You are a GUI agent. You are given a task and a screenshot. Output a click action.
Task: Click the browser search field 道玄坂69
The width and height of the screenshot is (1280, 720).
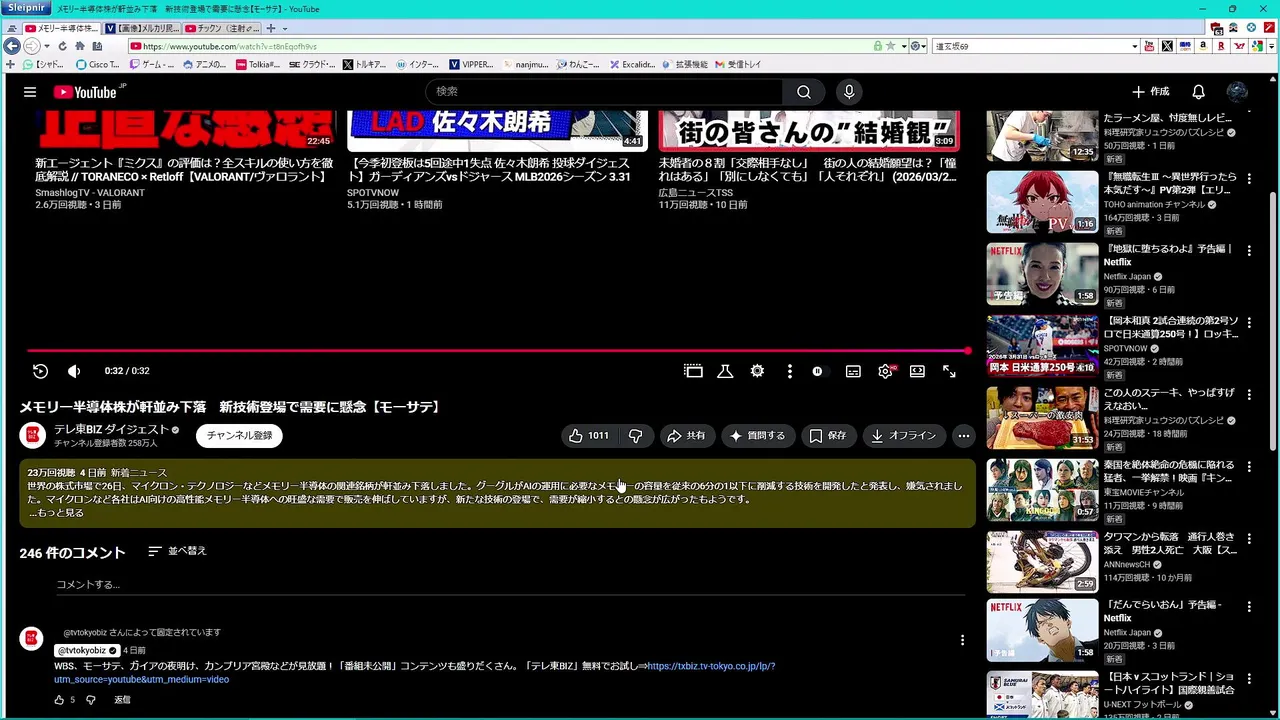pos(1031,46)
